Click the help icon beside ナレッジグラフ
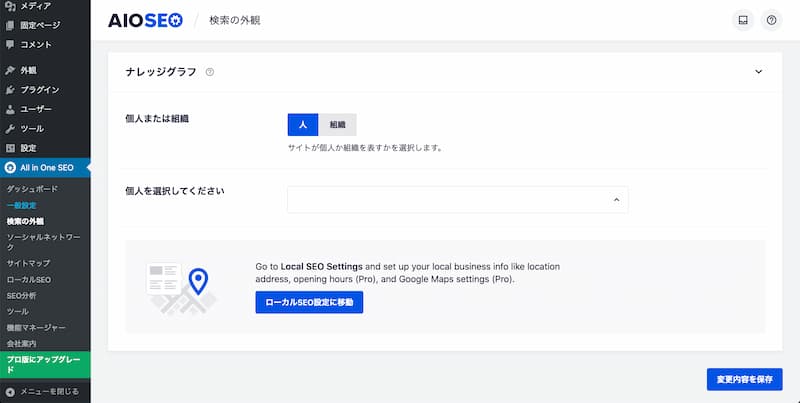800x403 pixels. [x=210, y=72]
